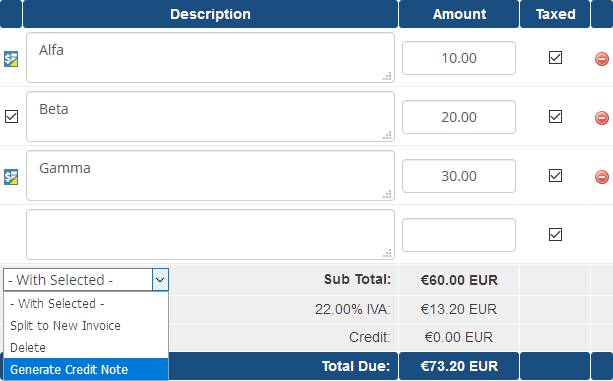The height and width of the screenshot is (381, 613).
Task: Remove the Alfa line item
Action: (602, 59)
